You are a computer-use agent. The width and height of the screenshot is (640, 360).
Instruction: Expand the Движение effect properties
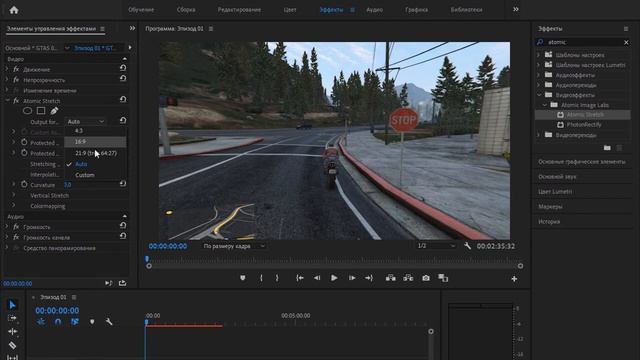click(x=7, y=69)
